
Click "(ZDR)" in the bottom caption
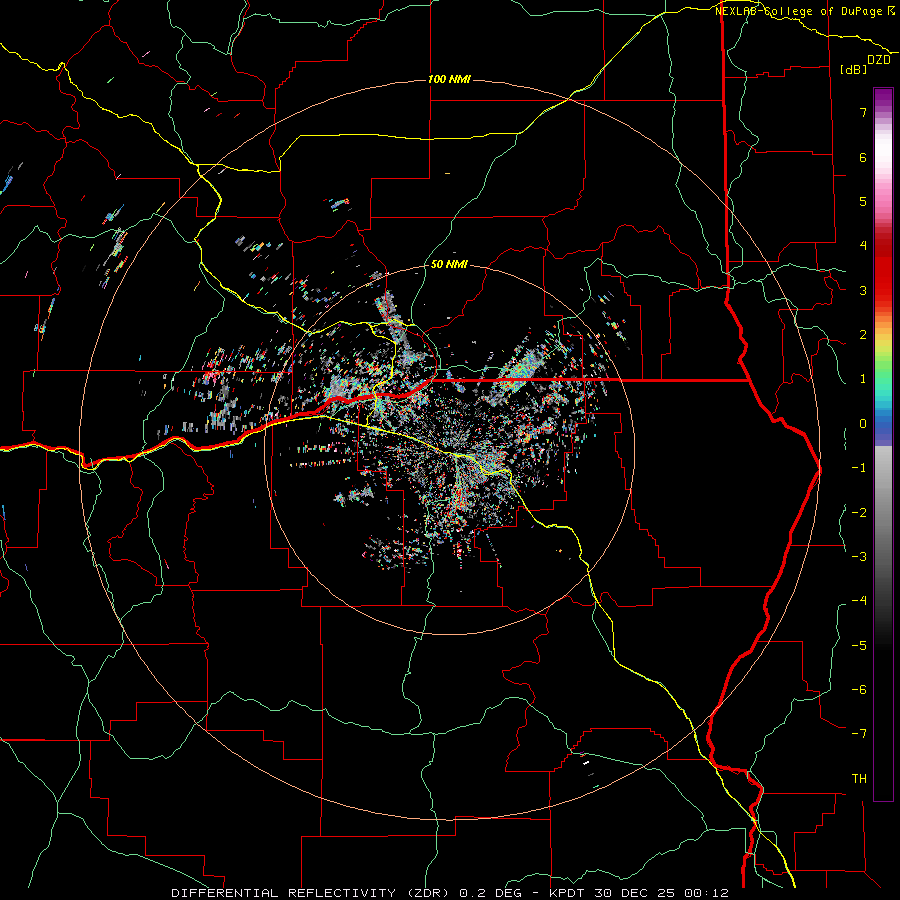pyautogui.click(x=428, y=893)
